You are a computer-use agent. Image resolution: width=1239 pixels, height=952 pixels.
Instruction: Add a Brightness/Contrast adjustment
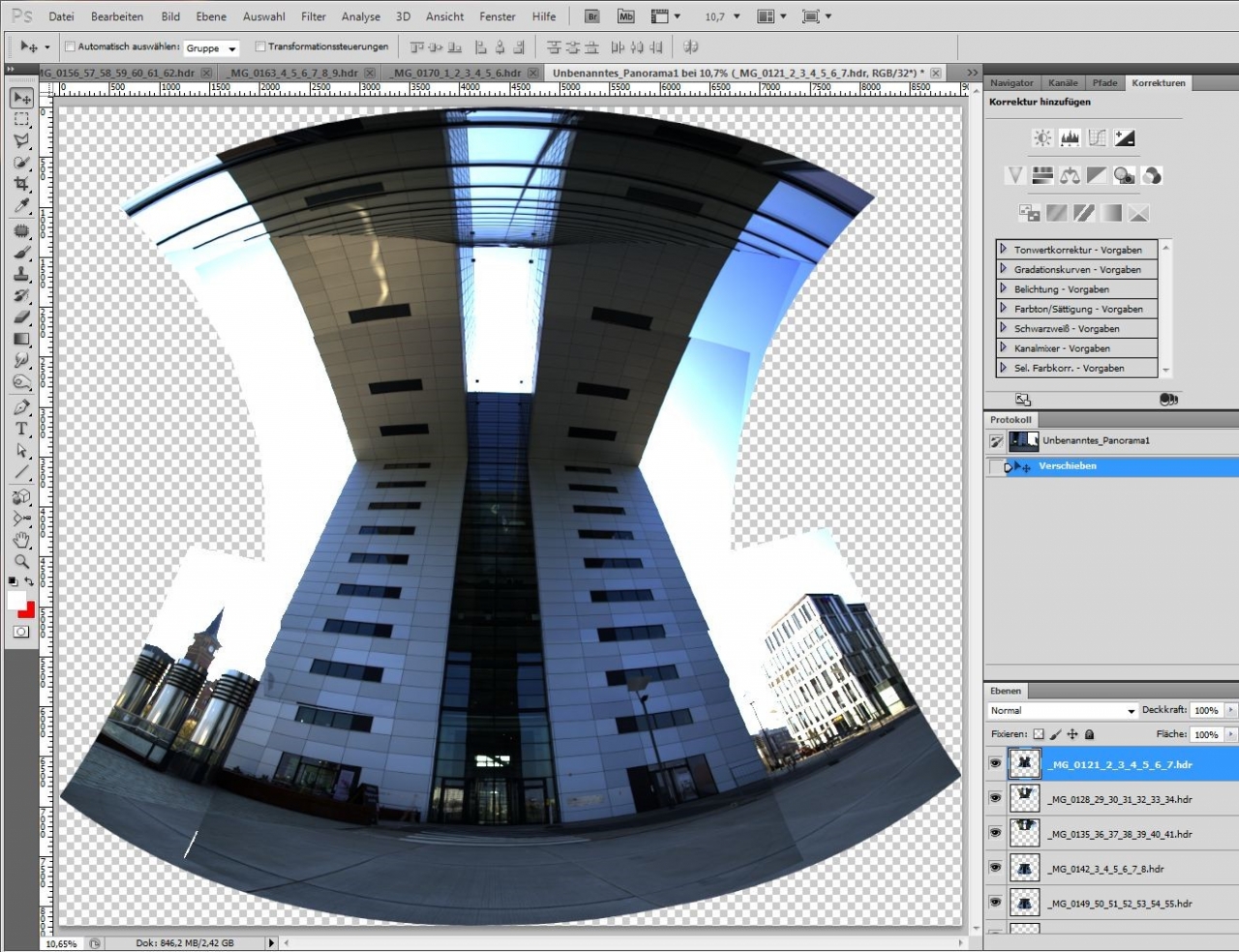click(x=1043, y=138)
